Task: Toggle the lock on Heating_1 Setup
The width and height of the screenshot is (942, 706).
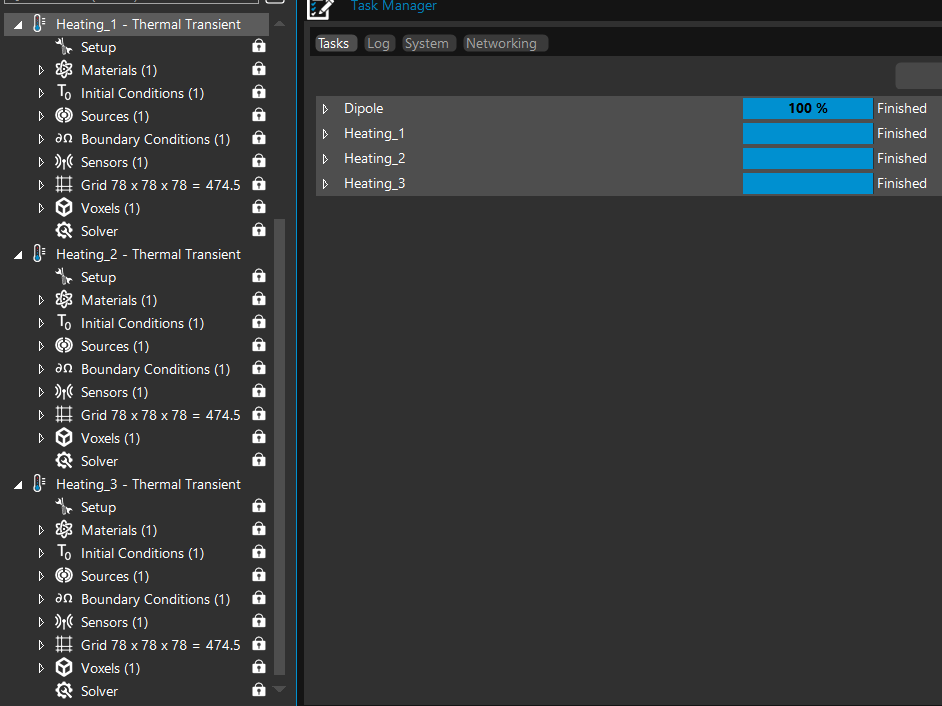Action: 259,47
